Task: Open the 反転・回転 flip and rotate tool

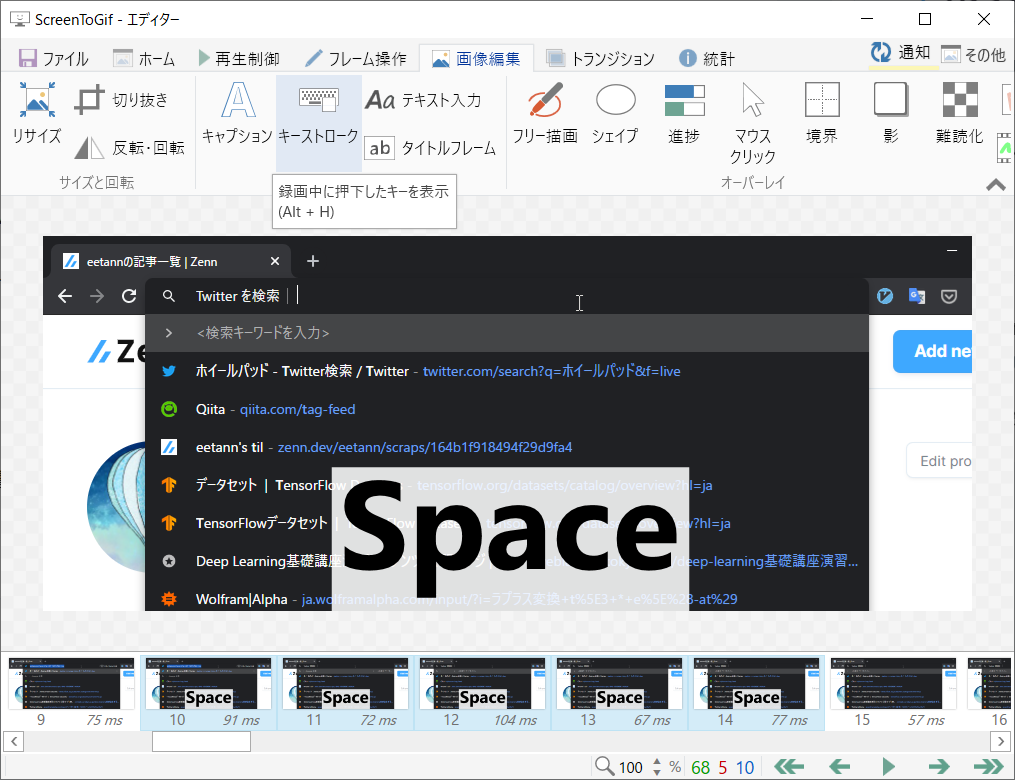Action: click(x=129, y=148)
